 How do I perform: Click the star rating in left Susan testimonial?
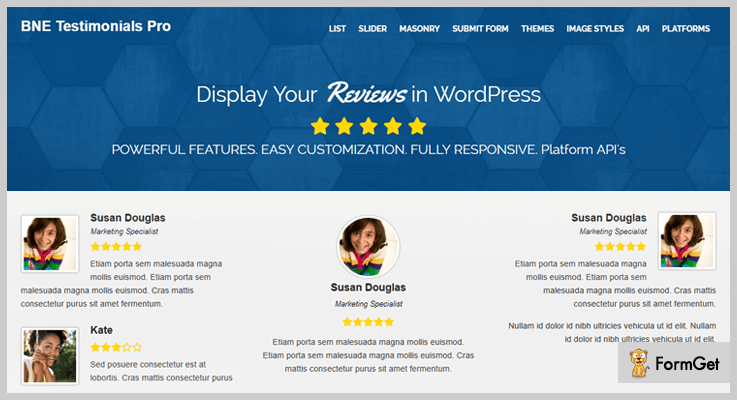(116, 246)
